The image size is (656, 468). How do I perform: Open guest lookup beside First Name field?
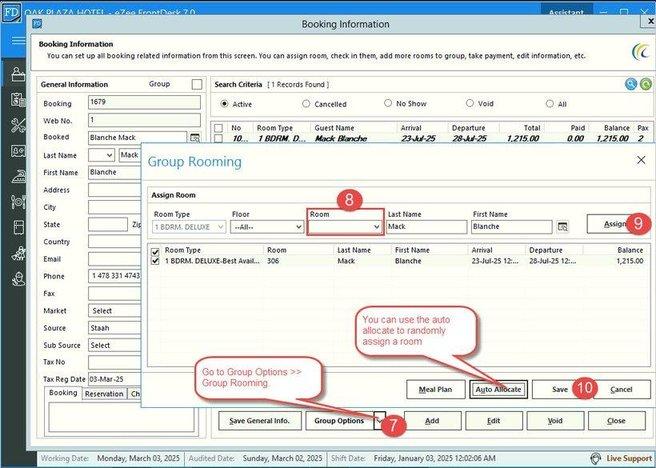coord(563,227)
